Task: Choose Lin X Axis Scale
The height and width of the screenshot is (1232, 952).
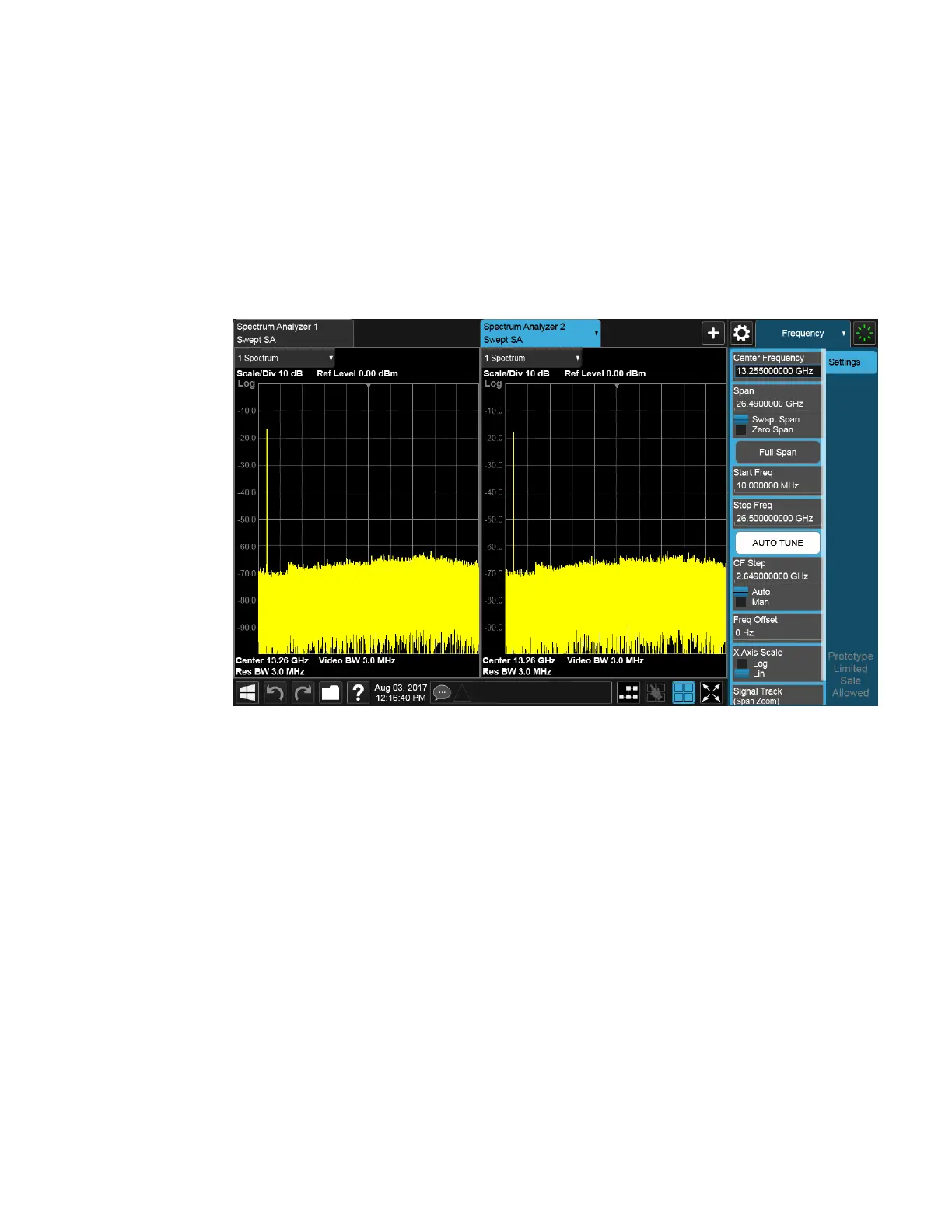Action: 751,674
